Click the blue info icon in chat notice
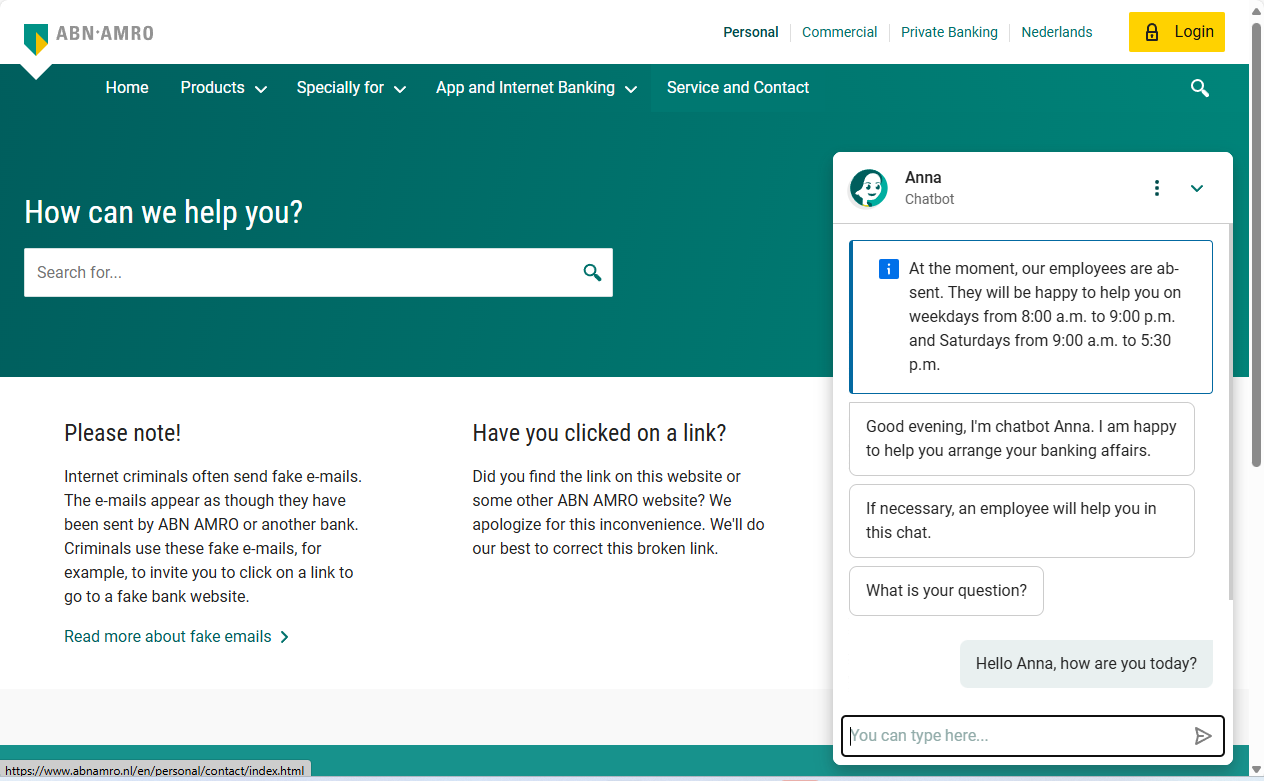 888,269
